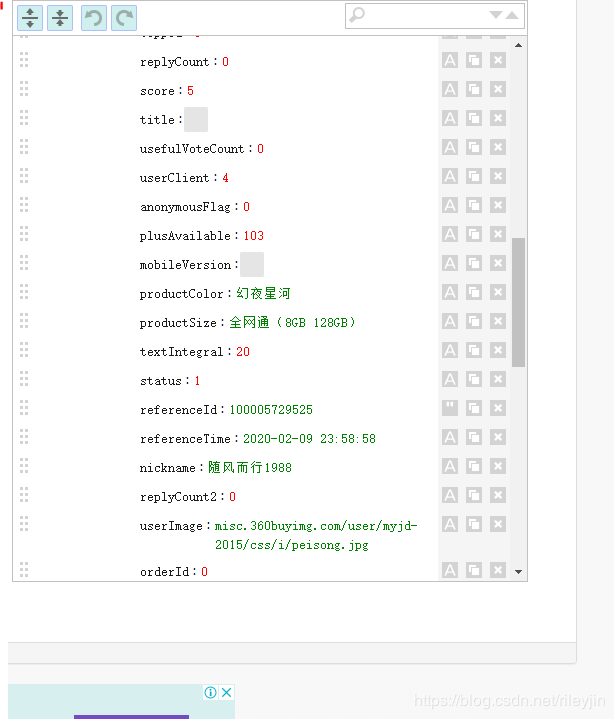Select the referenceTime value 2020-02-09 23:58:58
The image size is (614, 719).
[309, 439]
